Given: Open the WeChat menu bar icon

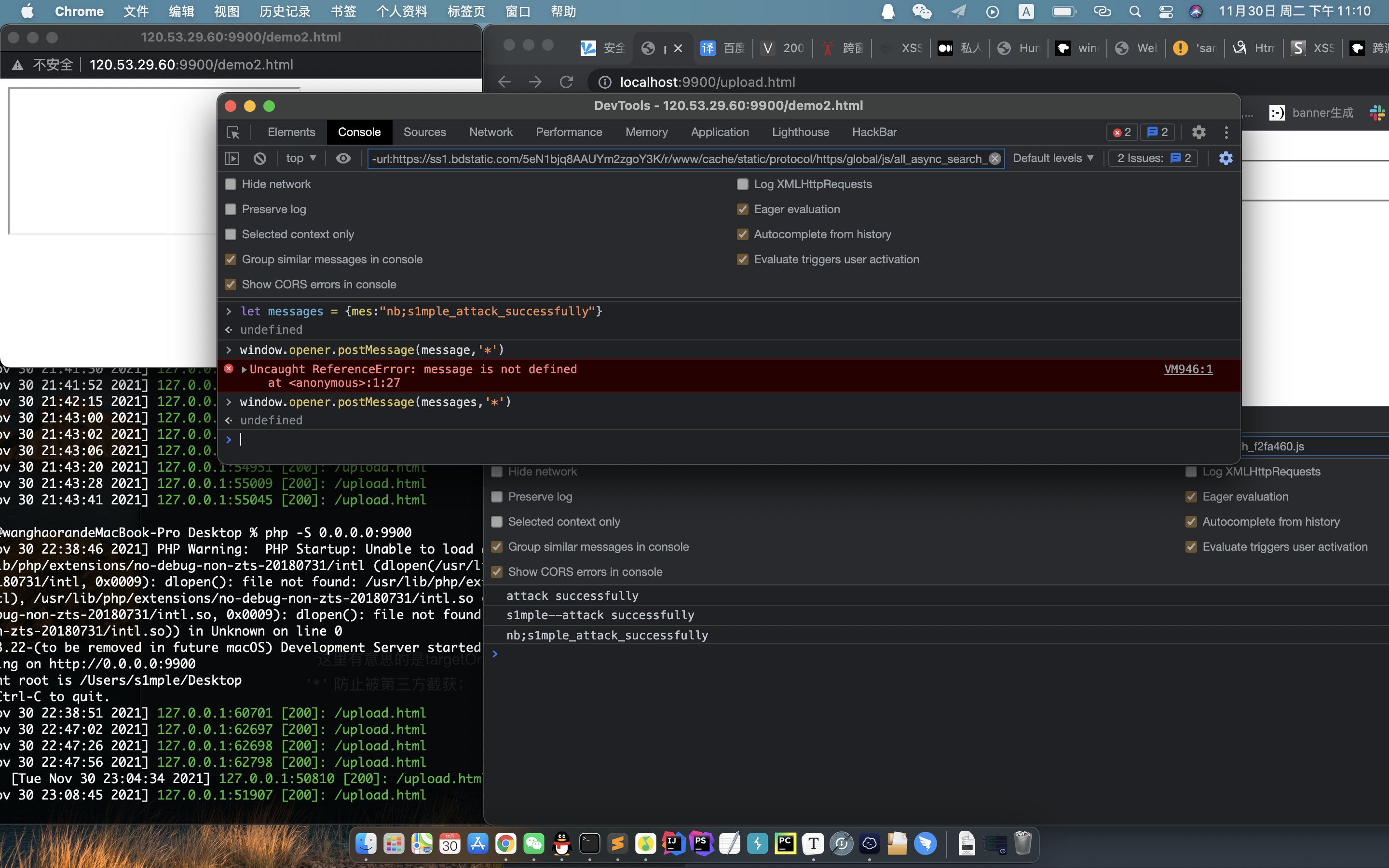Looking at the screenshot, I should [x=922, y=12].
